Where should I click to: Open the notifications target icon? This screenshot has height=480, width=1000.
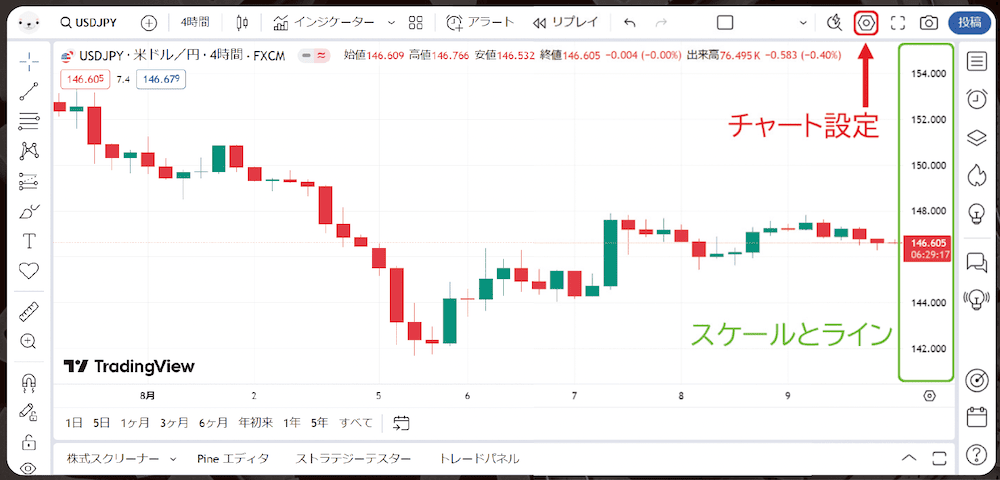tap(976, 379)
